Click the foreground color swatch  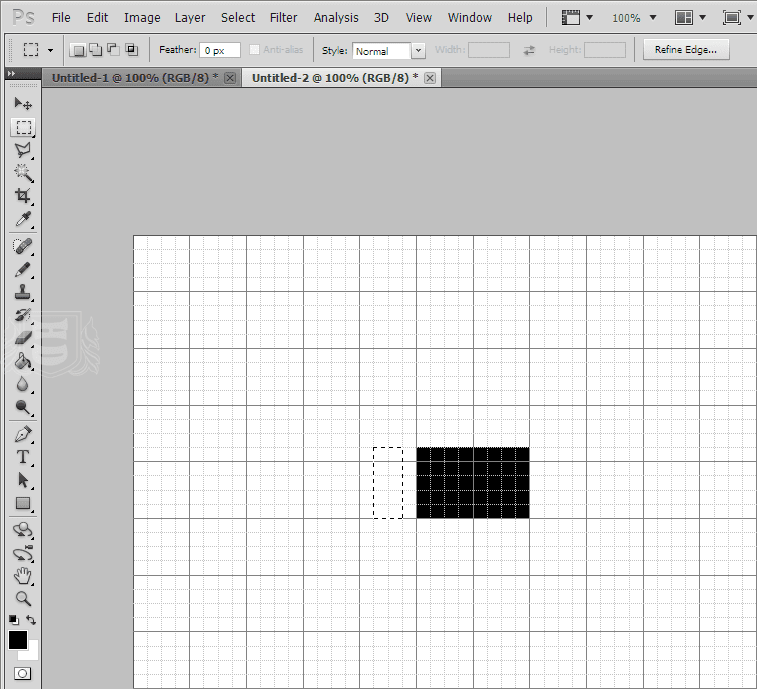17,640
